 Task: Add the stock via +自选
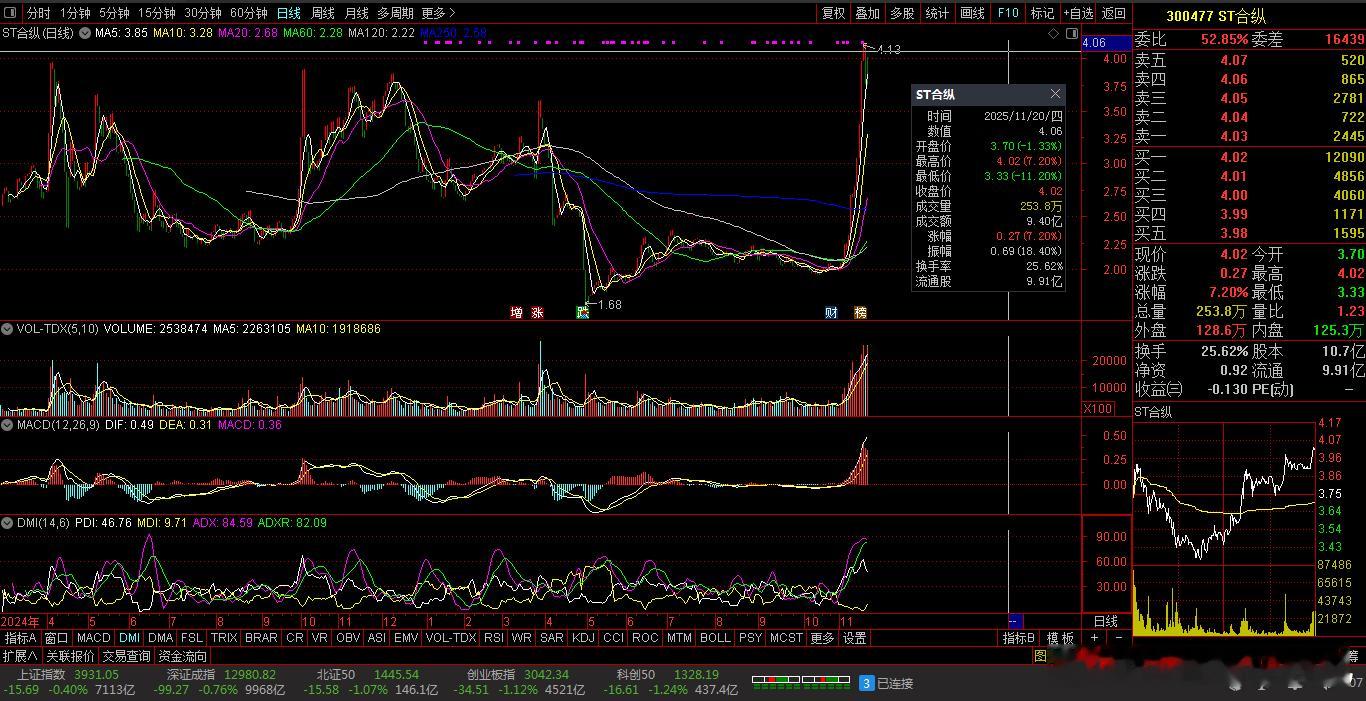[x=1078, y=13]
